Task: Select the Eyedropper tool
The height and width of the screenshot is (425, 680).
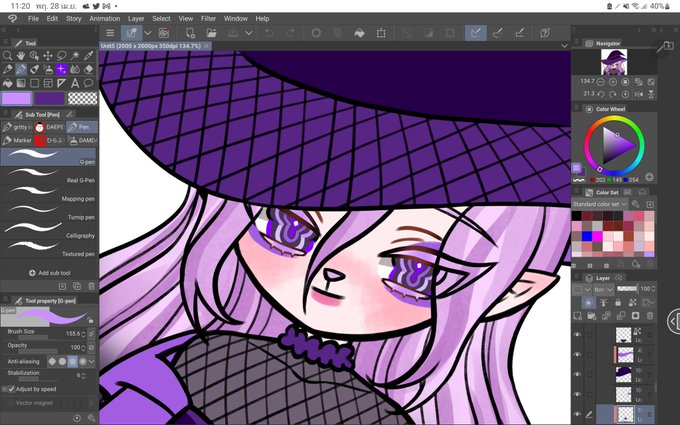Action: click(88, 56)
